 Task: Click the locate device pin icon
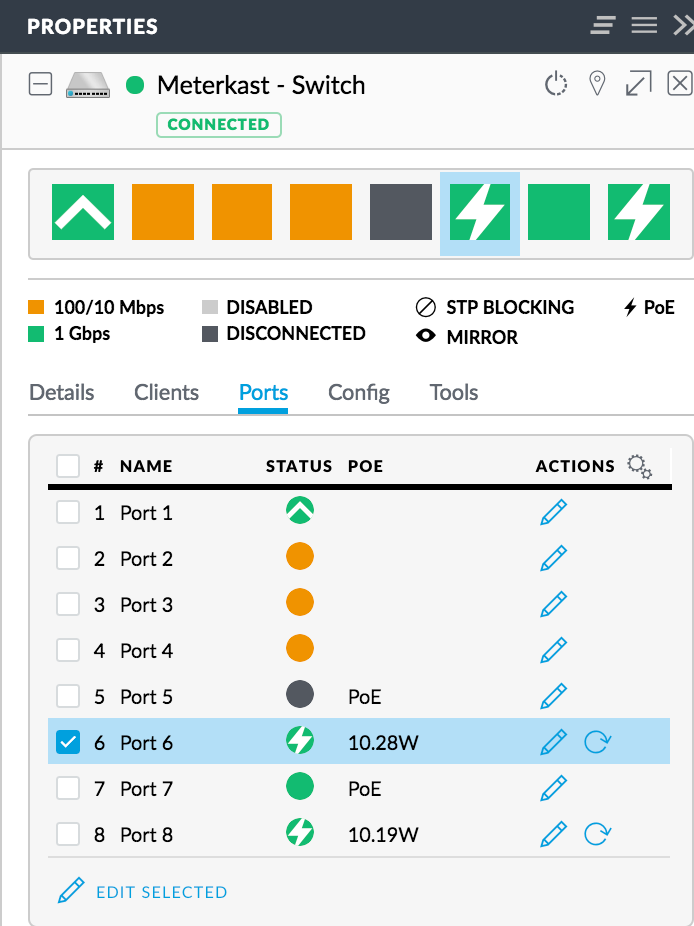pyautogui.click(x=597, y=84)
